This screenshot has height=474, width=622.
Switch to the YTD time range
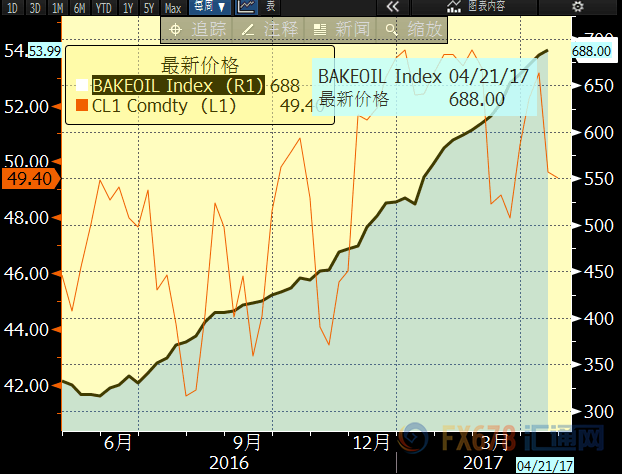click(101, 7)
